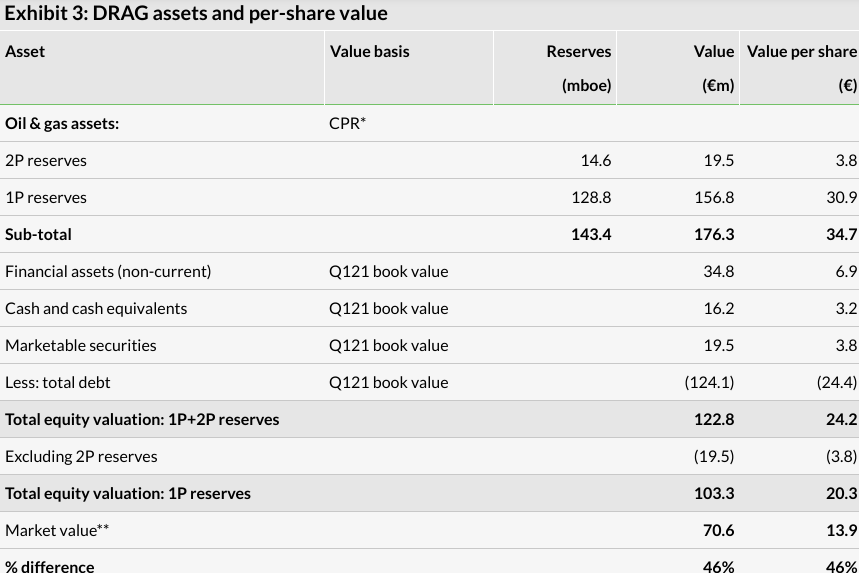
Task: Click the Sub-total reserves figure 143.4
Action: 591,235
